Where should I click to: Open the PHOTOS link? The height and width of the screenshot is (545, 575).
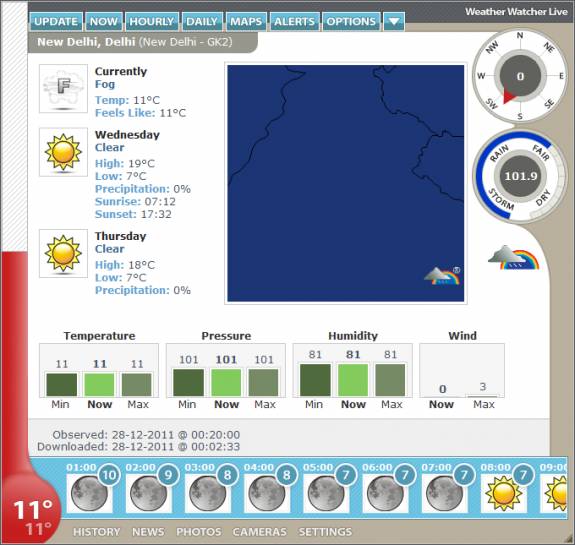199,532
